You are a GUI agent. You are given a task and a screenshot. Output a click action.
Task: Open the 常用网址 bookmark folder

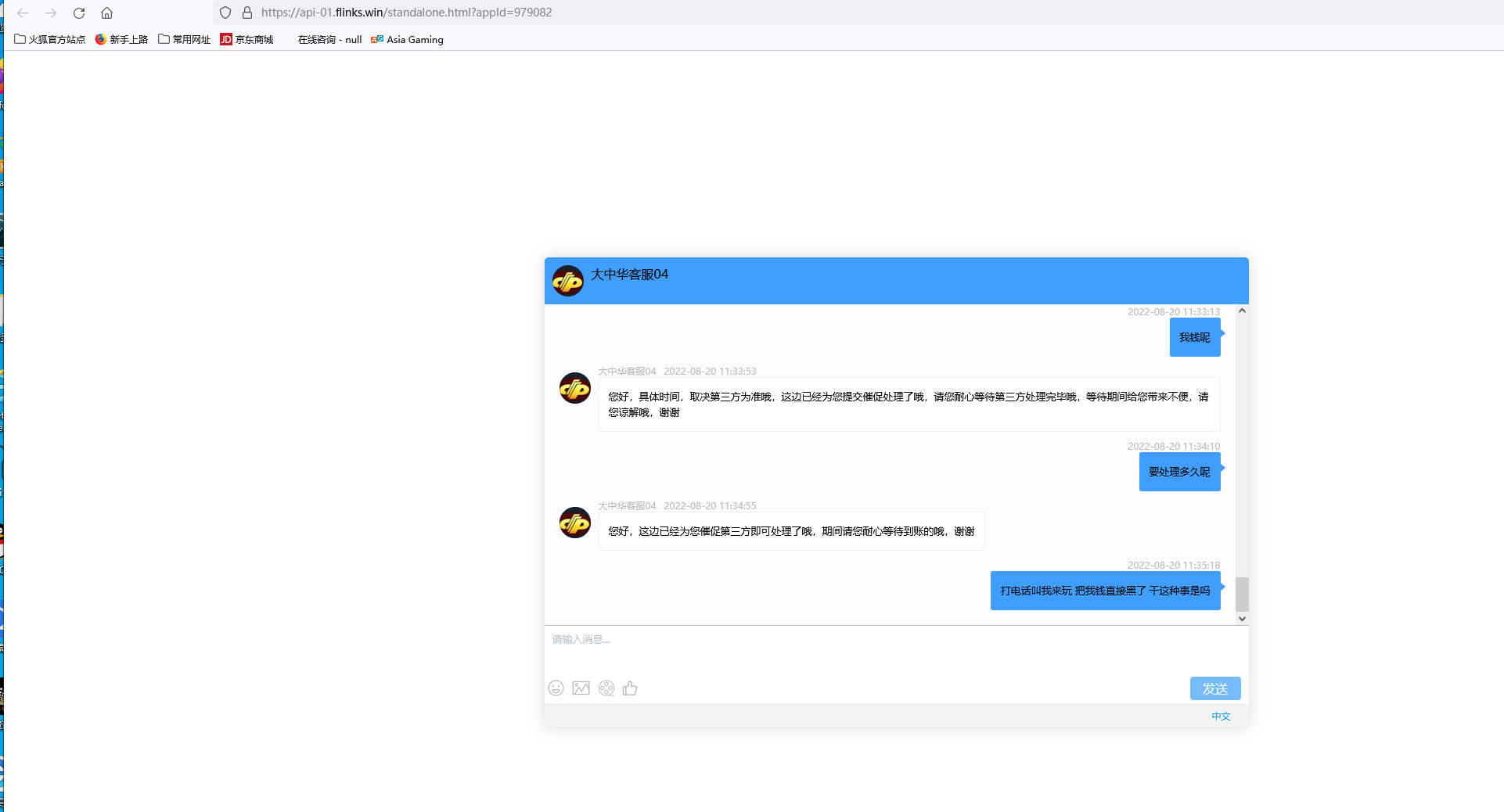point(185,39)
